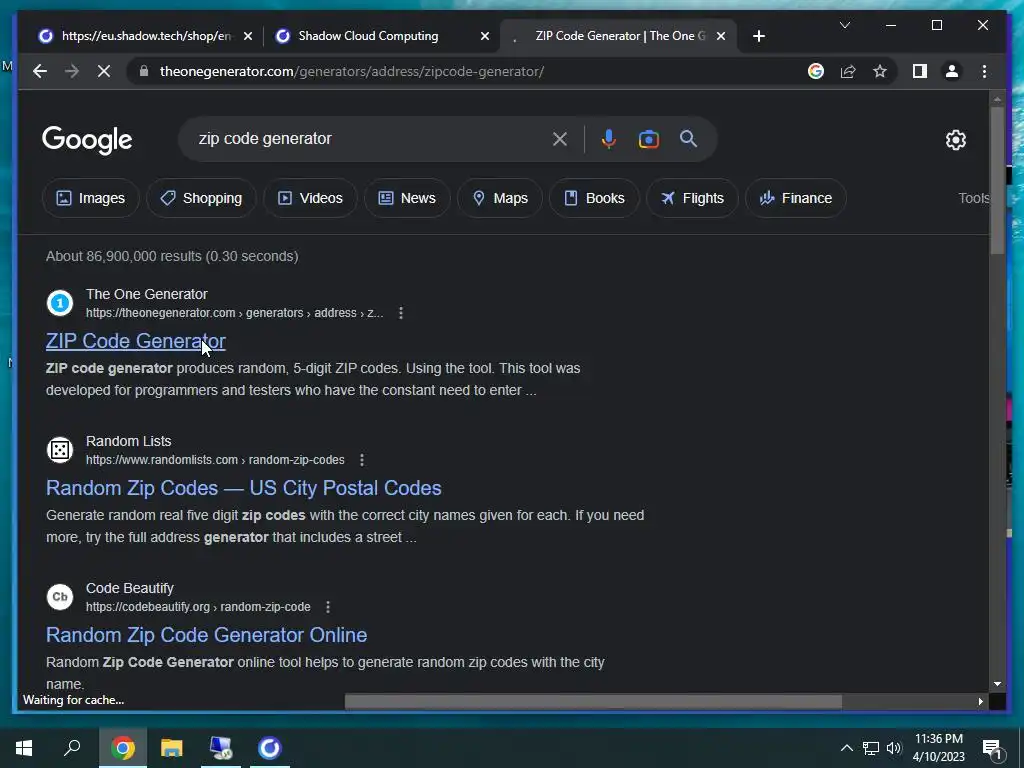Click the Chrome taskbar icon
The height and width of the screenshot is (768, 1024).
(x=123, y=748)
